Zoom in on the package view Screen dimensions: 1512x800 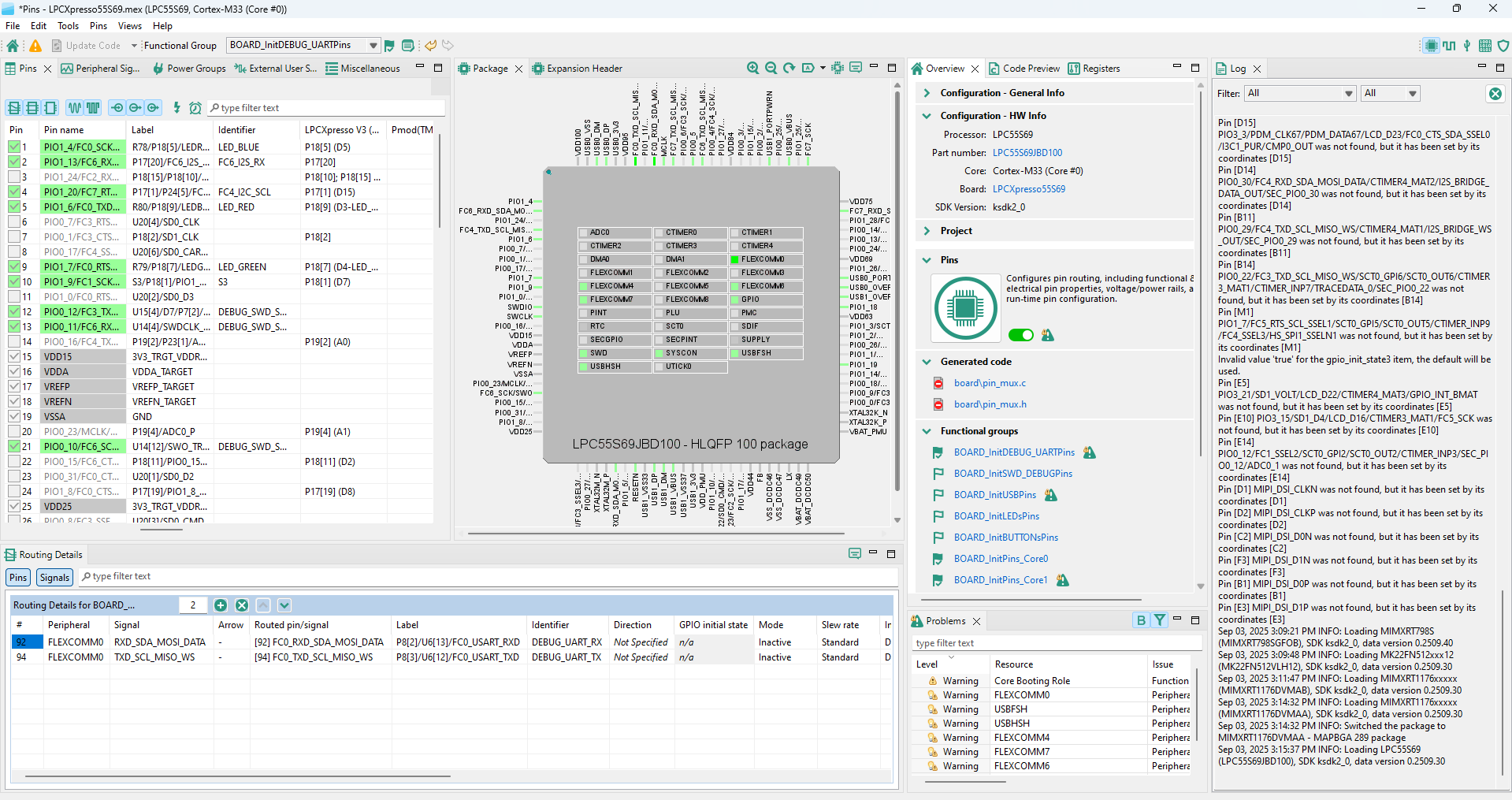click(753, 69)
